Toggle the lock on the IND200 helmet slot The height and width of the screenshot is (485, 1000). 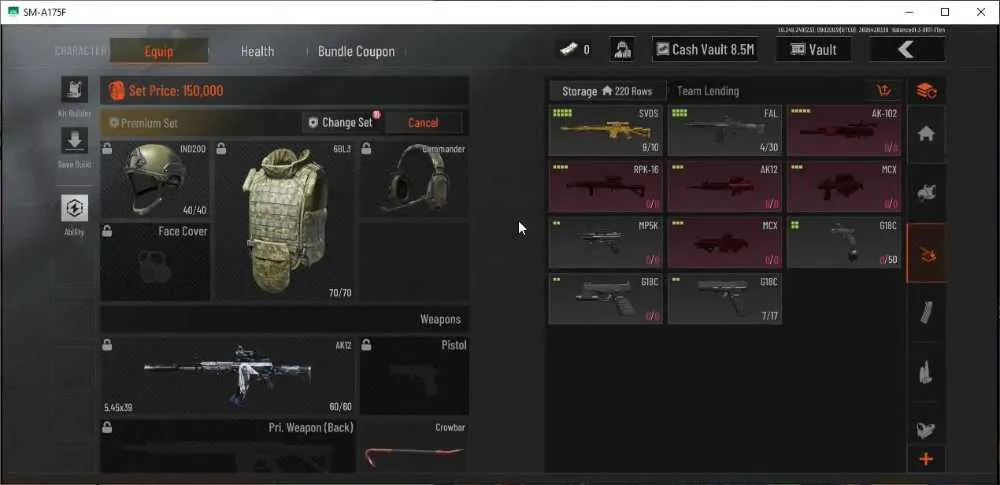pyautogui.click(x=107, y=149)
